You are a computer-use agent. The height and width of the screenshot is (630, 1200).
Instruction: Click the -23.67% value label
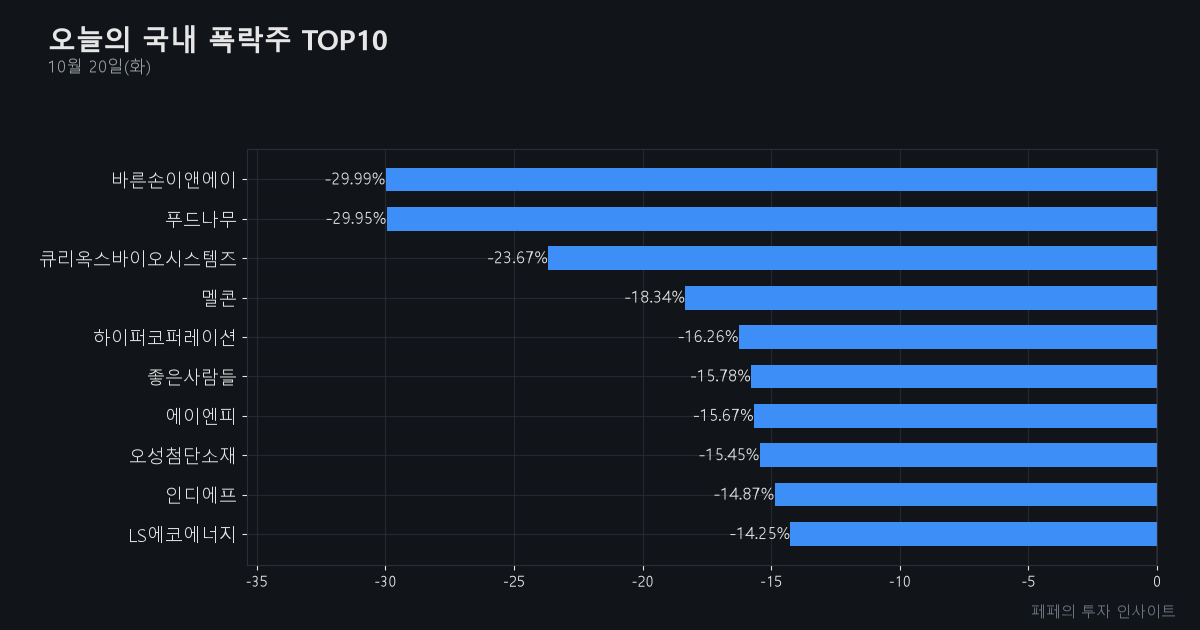[x=517, y=258]
